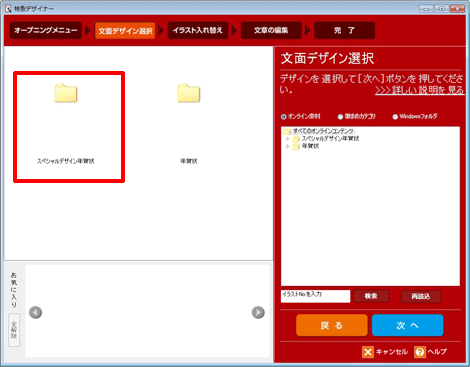Select the オンライン素材 radio button
This screenshot has width=470, height=367.
[x=284, y=117]
